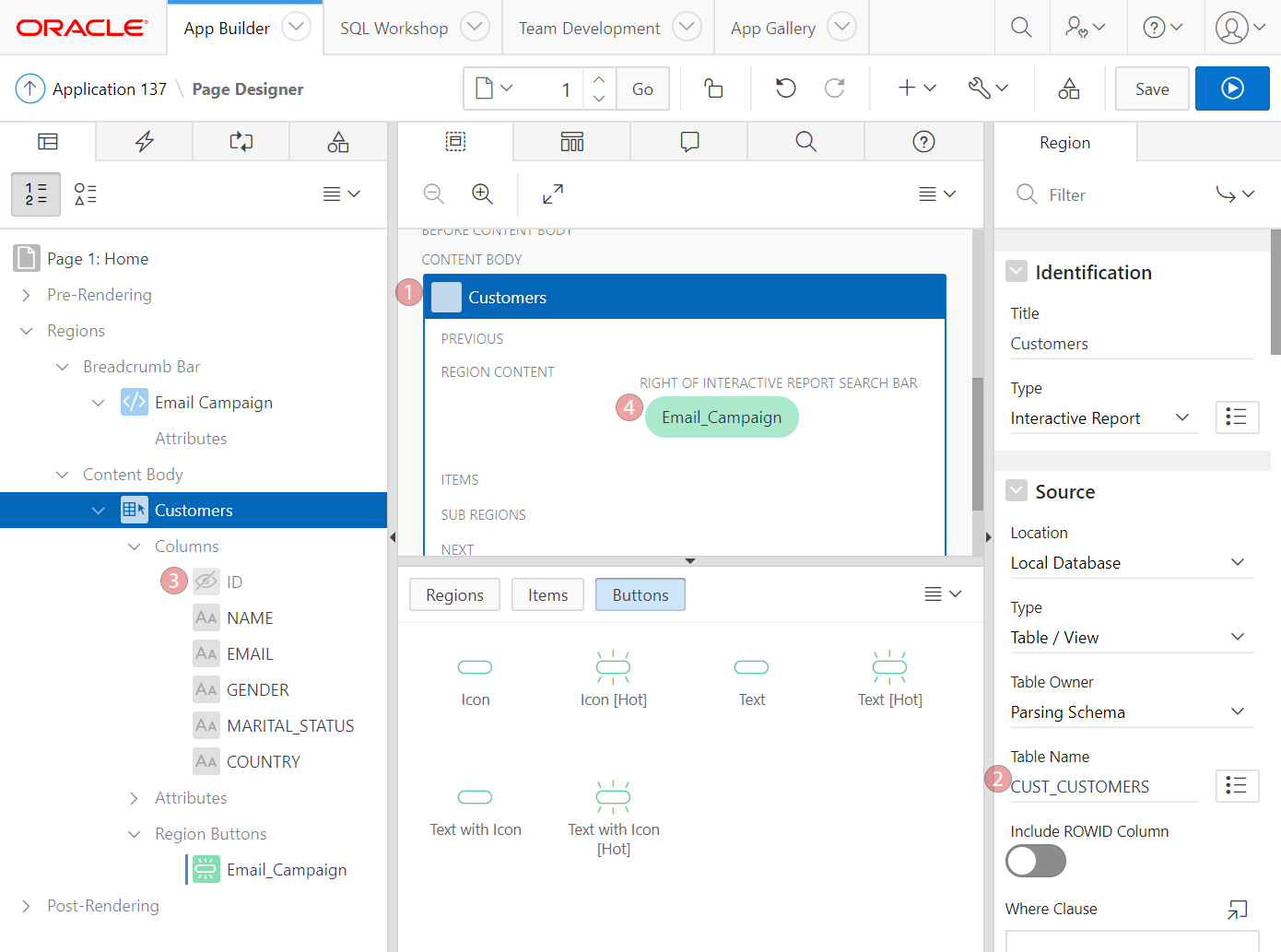
Task: Collapse the Regions tree node
Action: coord(27,331)
